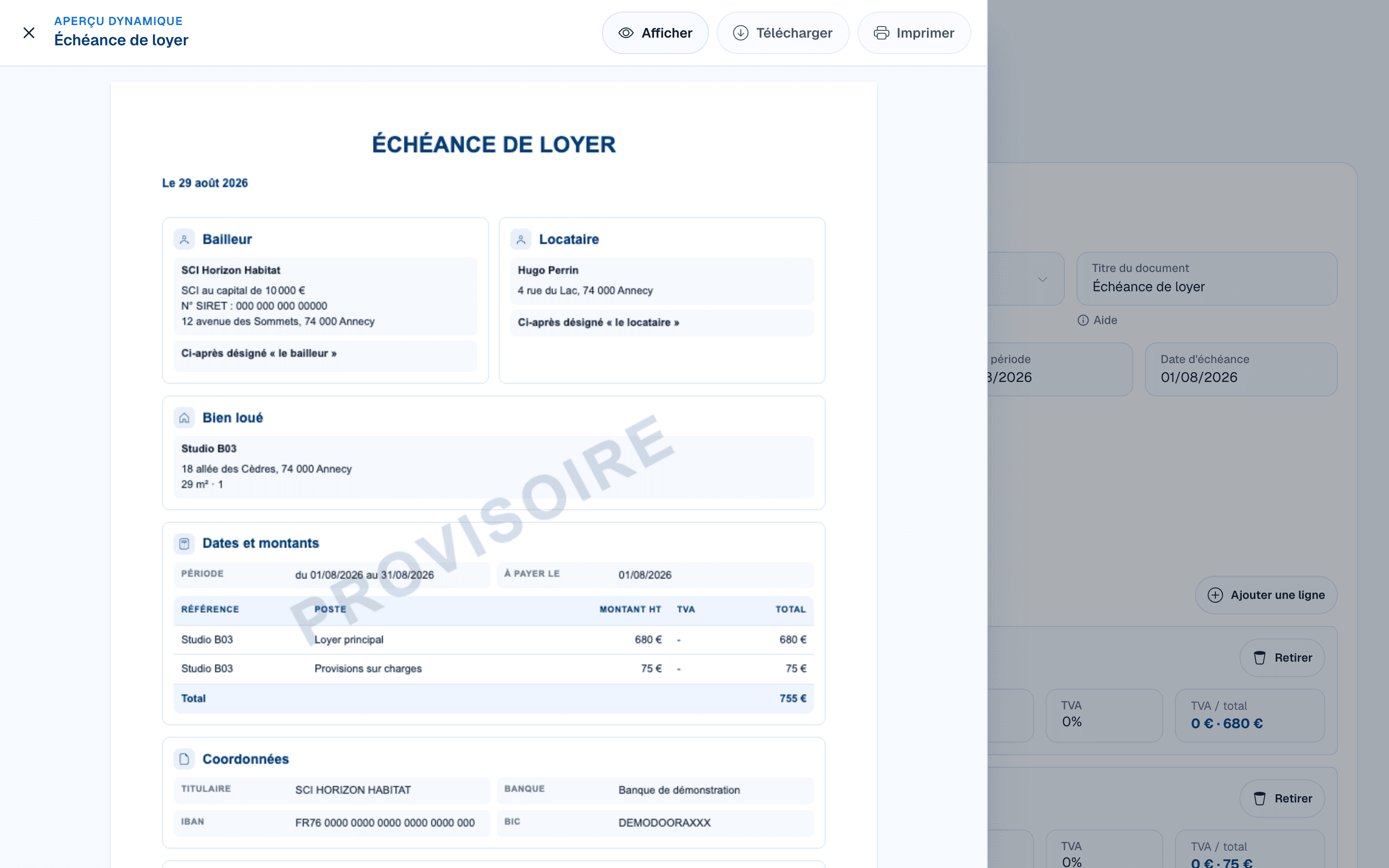Image resolution: width=1389 pixels, height=868 pixels.
Task: Click the calculator icon beside Dates et montants
Action: tap(184, 543)
